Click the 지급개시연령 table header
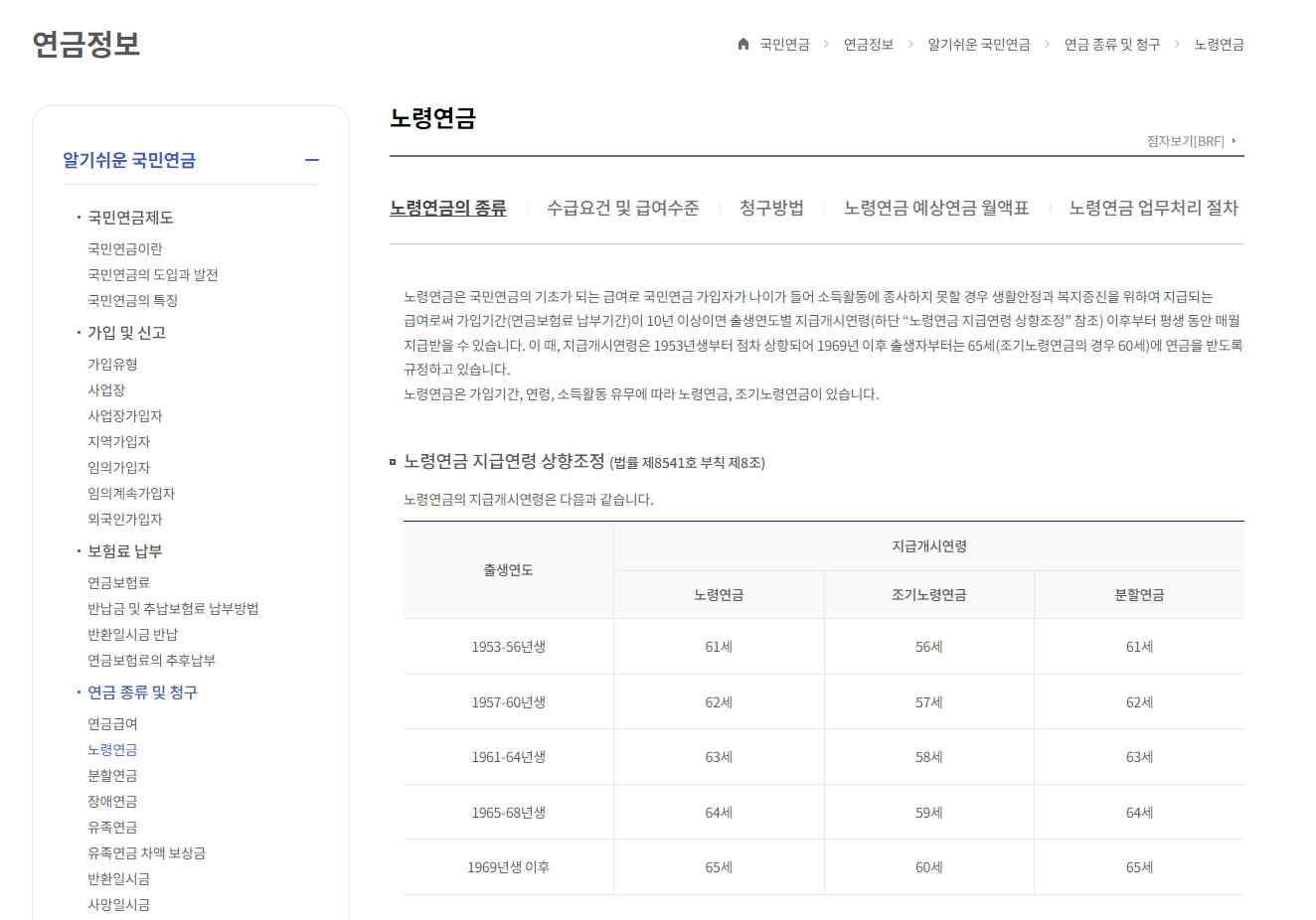Image resolution: width=1316 pixels, height=920 pixels. (x=929, y=546)
